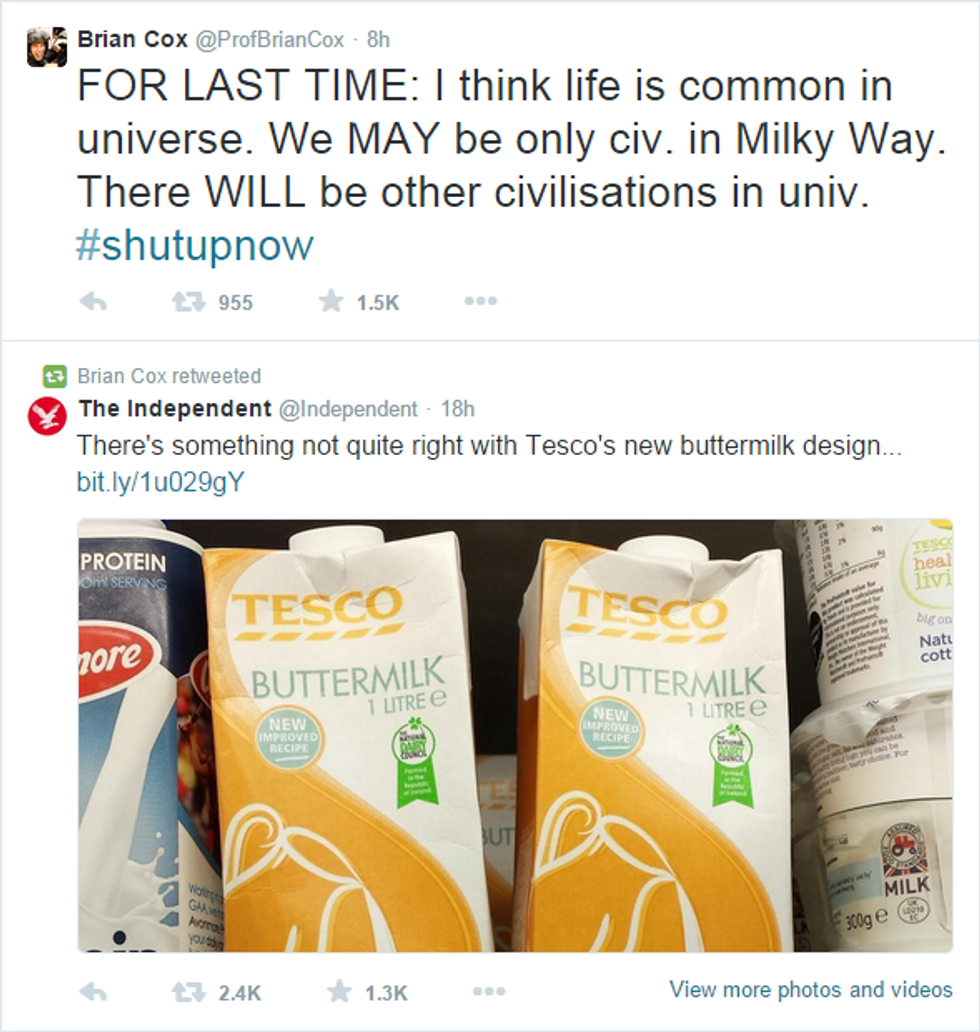Open more options on Brian Cox's tweet
Viewport: 980px width, 1032px height.
pos(480,302)
